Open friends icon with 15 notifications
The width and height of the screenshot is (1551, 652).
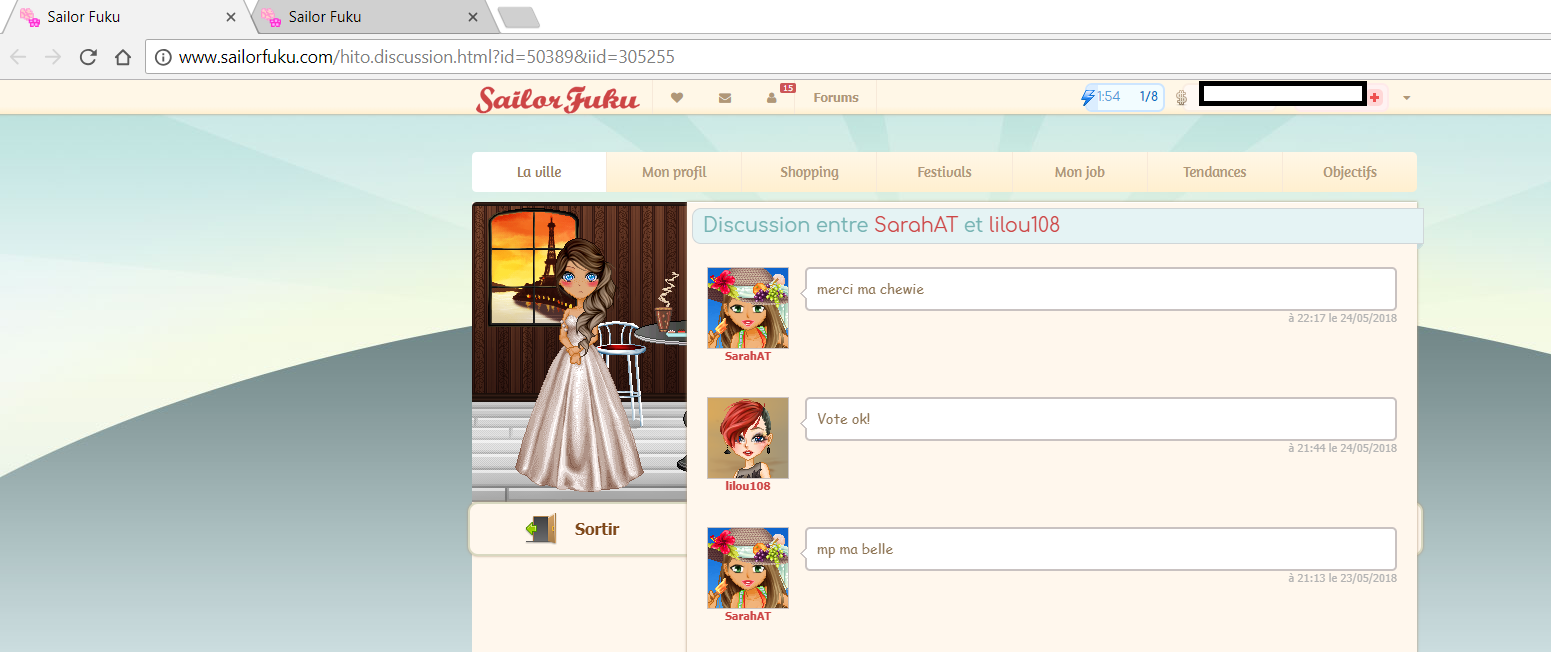pos(772,98)
